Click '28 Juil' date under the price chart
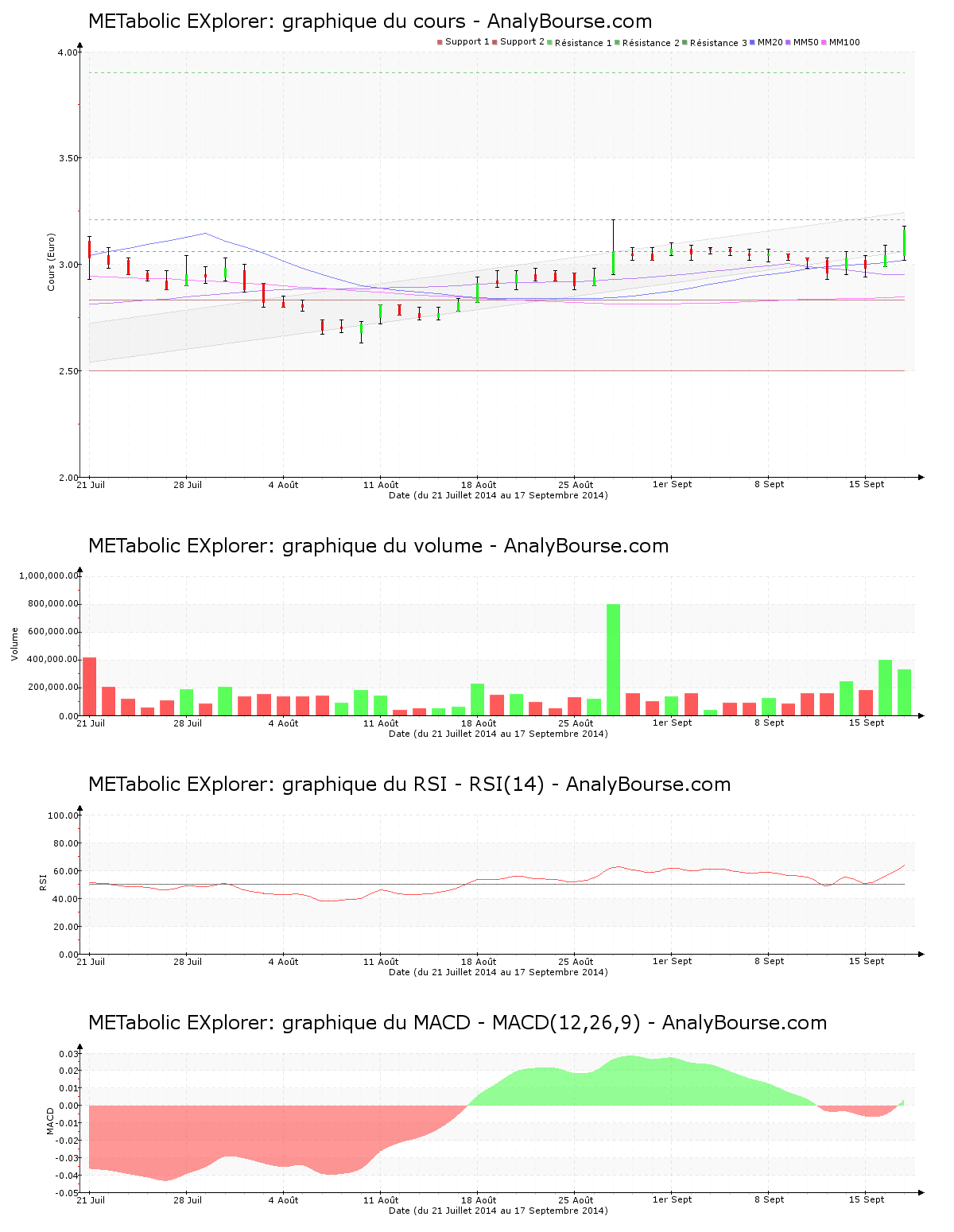 point(188,484)
